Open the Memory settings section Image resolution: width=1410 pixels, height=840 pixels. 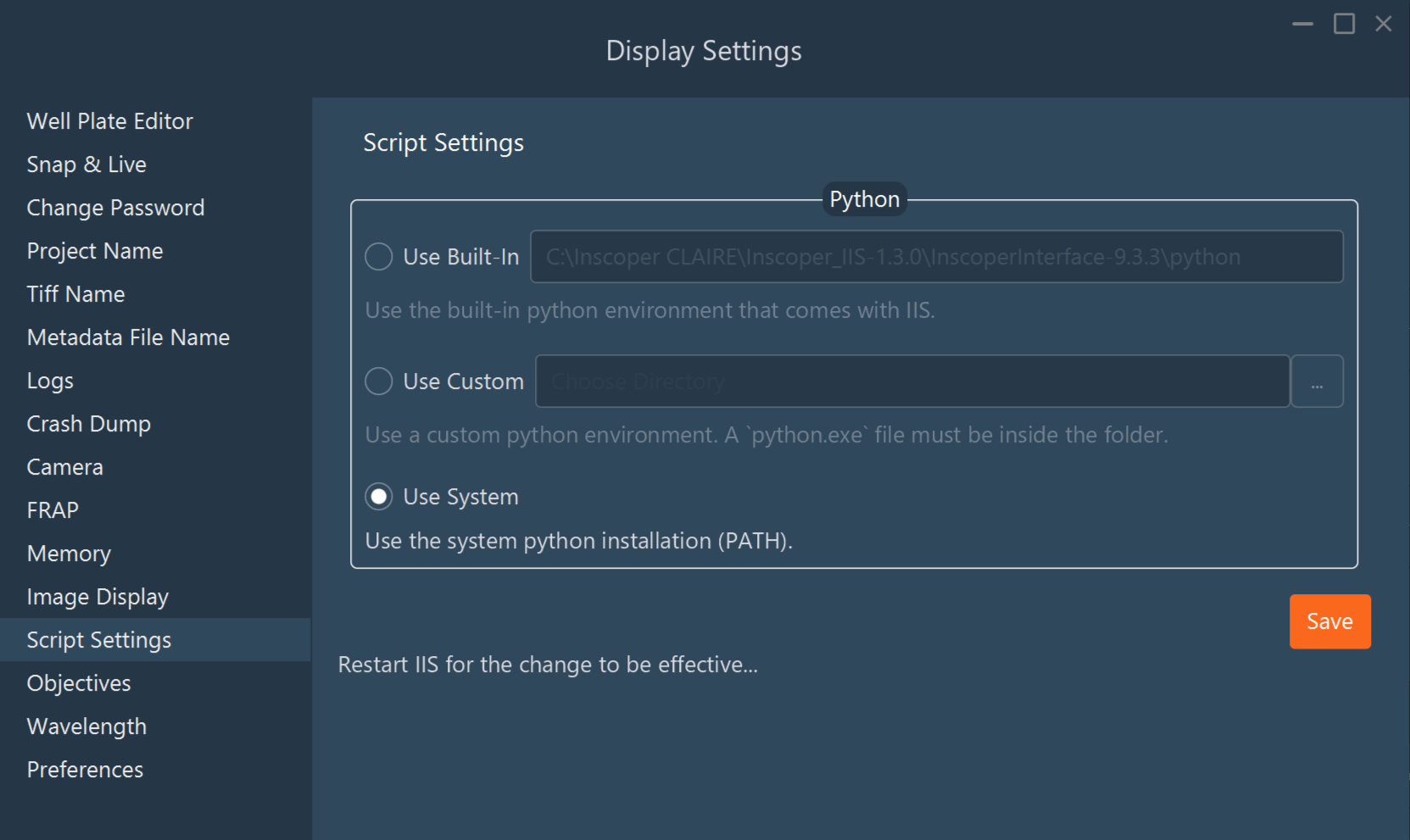coord(68,553)
